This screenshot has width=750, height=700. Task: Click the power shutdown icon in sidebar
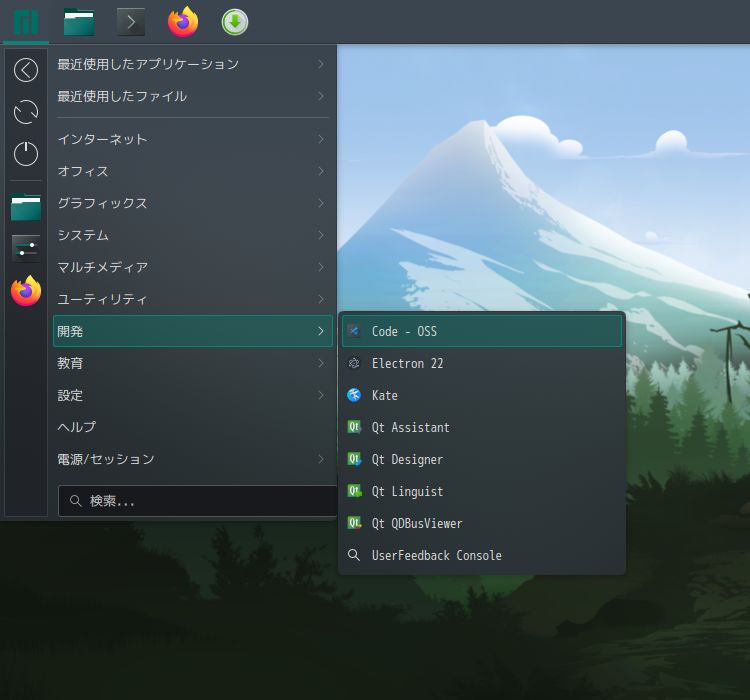[26, 154]
